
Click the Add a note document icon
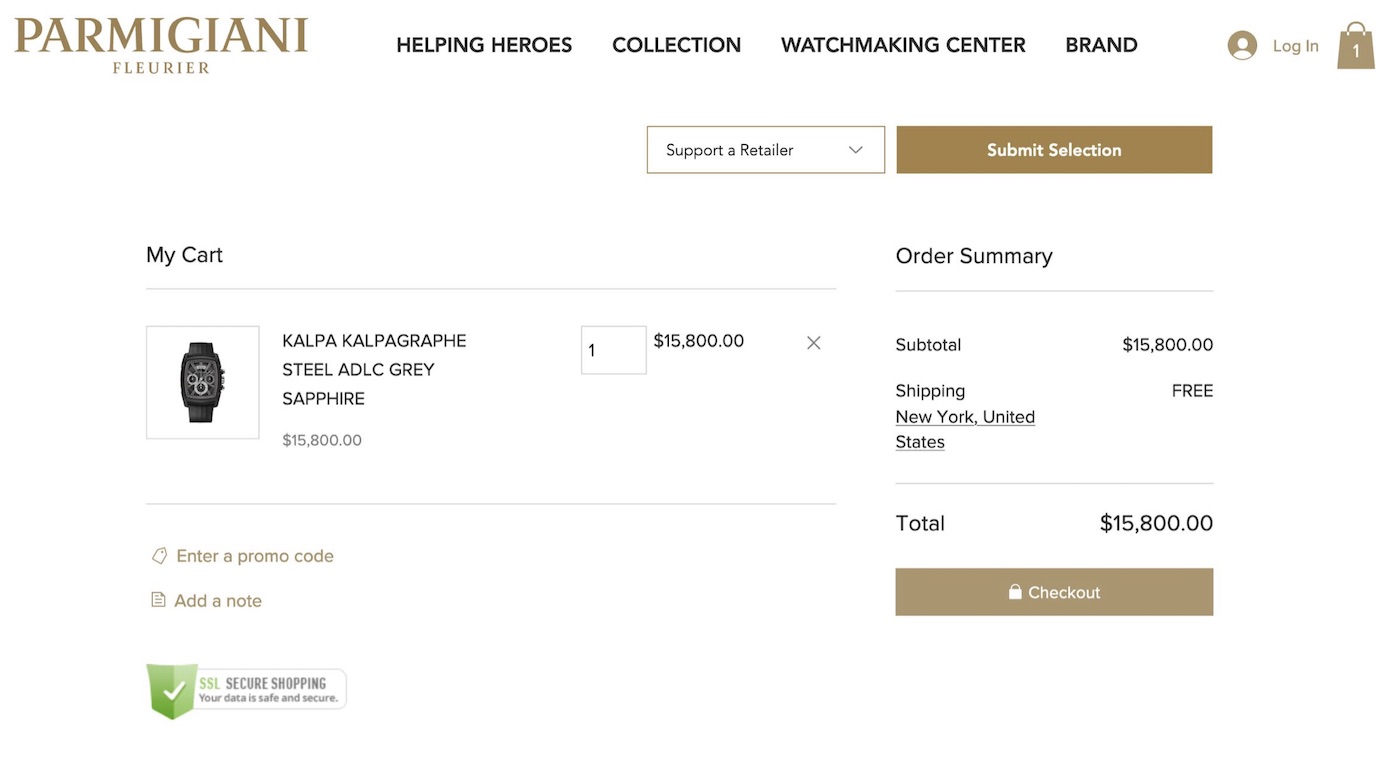point(158,599)
